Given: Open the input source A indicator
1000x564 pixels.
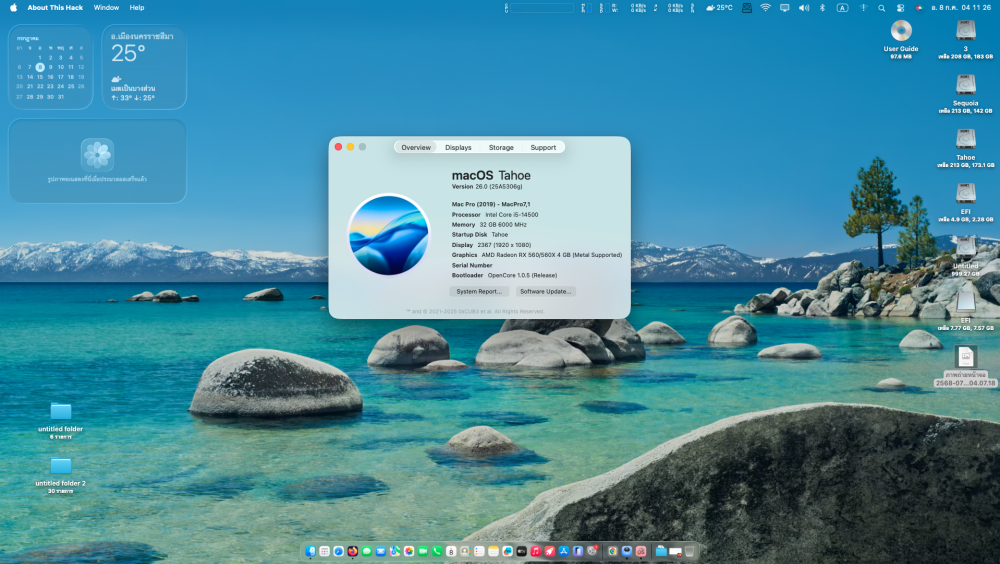Looking at the screenshot, I should (x=842, y=8).
